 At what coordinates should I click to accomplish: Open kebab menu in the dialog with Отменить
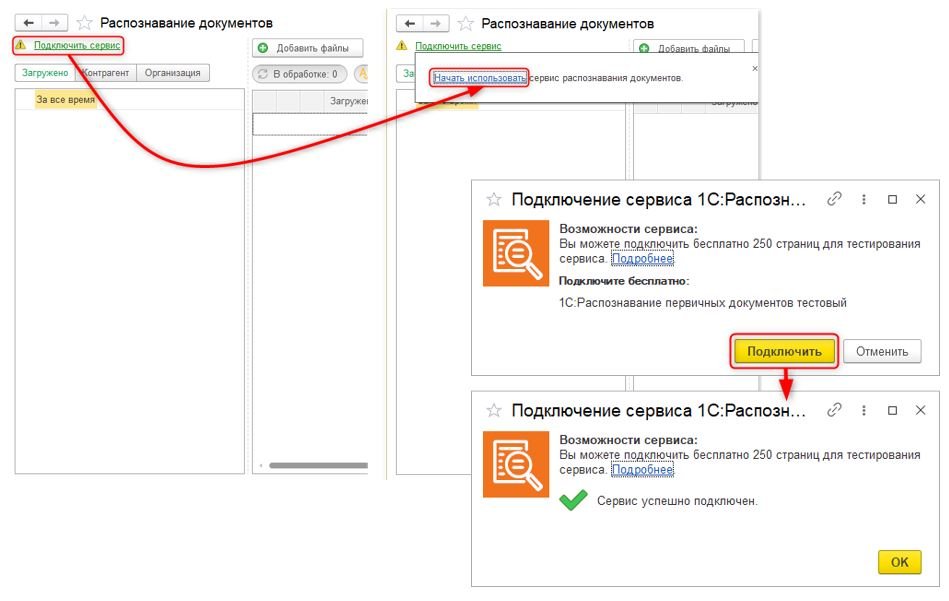(864, 199)
